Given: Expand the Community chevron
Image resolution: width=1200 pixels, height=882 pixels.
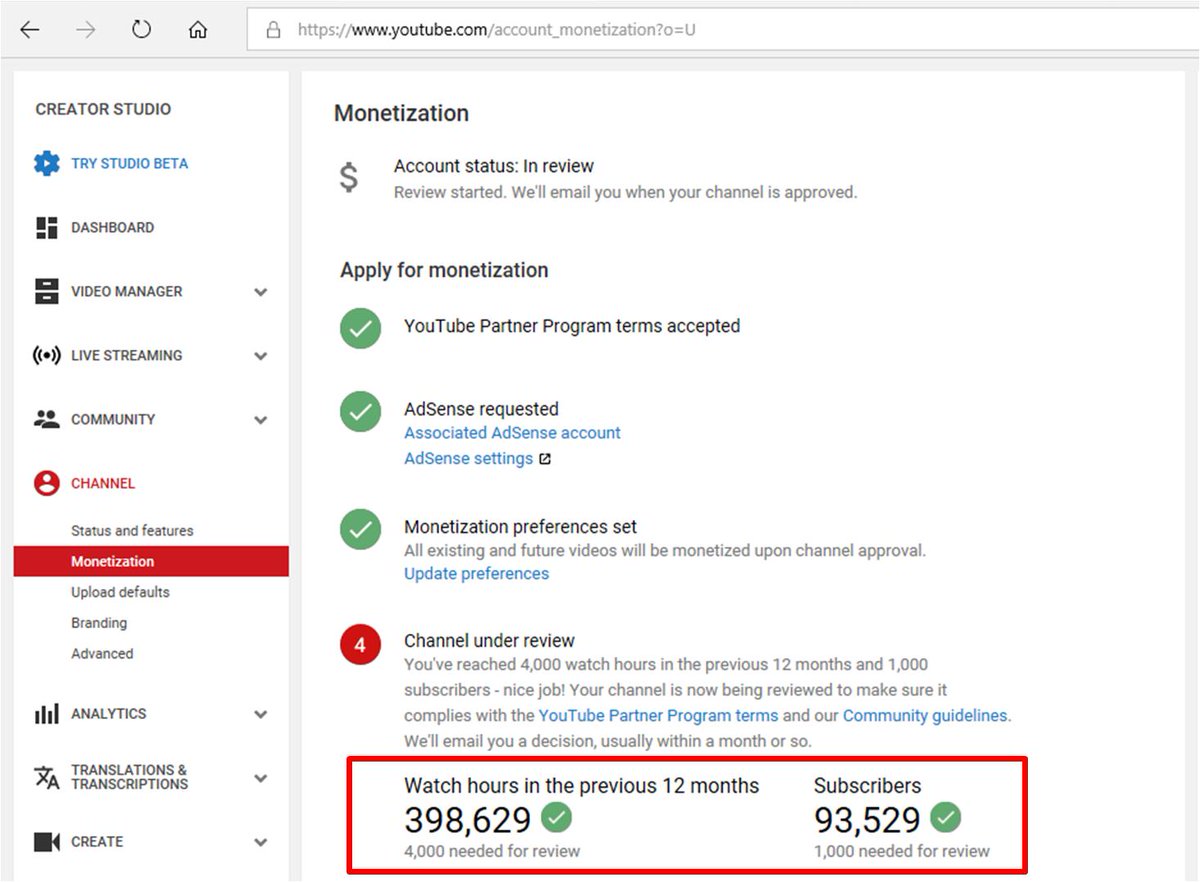Looking at the screenshot, I should tap(261, 420).
